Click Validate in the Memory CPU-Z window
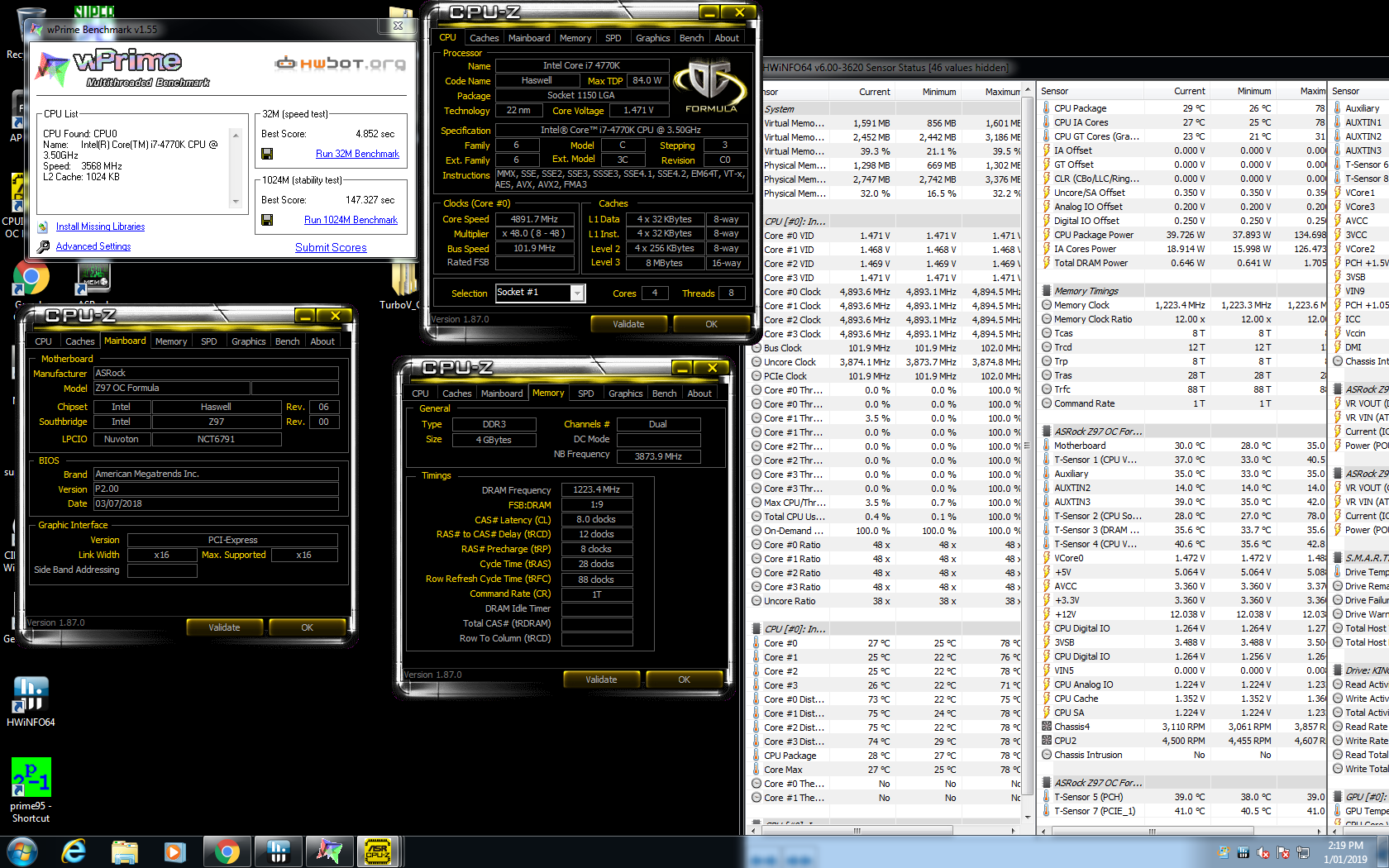The width and height of the screenshot is (1389, 868). click(x=601, y=680)
